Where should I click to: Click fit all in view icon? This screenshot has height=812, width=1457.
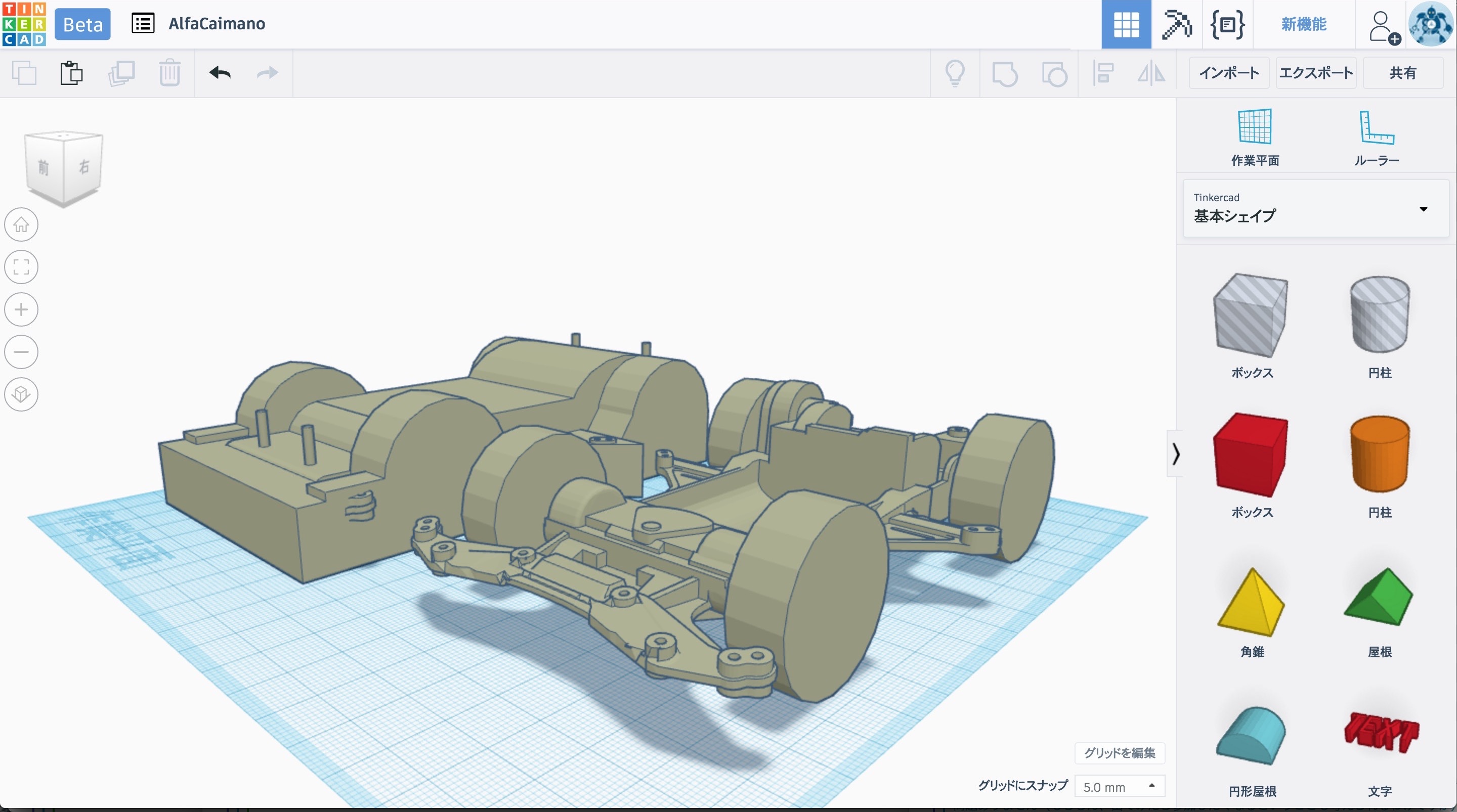[x=21, y=267]
